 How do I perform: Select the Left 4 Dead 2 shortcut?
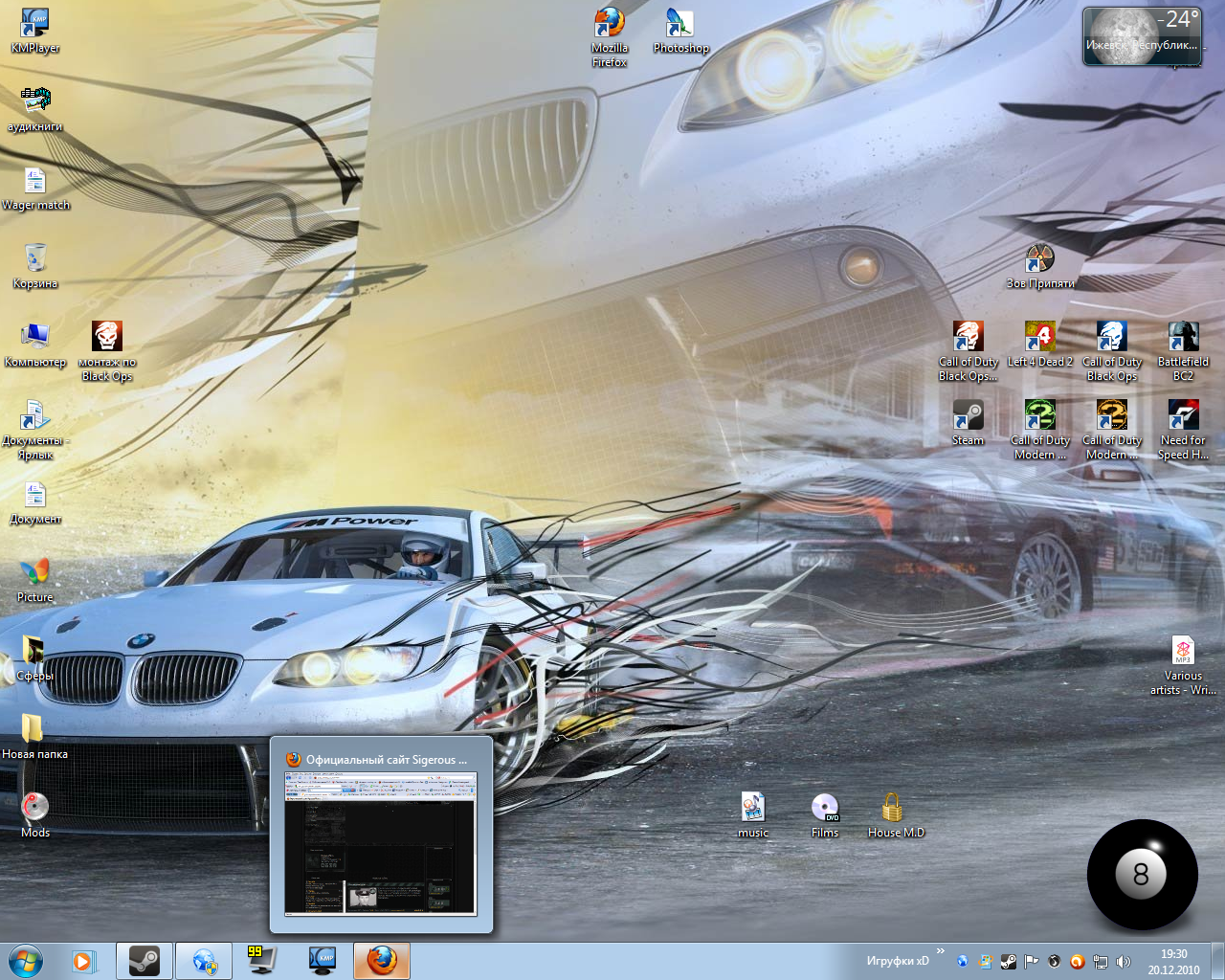pyautogui.click(x=1040, y=344)
